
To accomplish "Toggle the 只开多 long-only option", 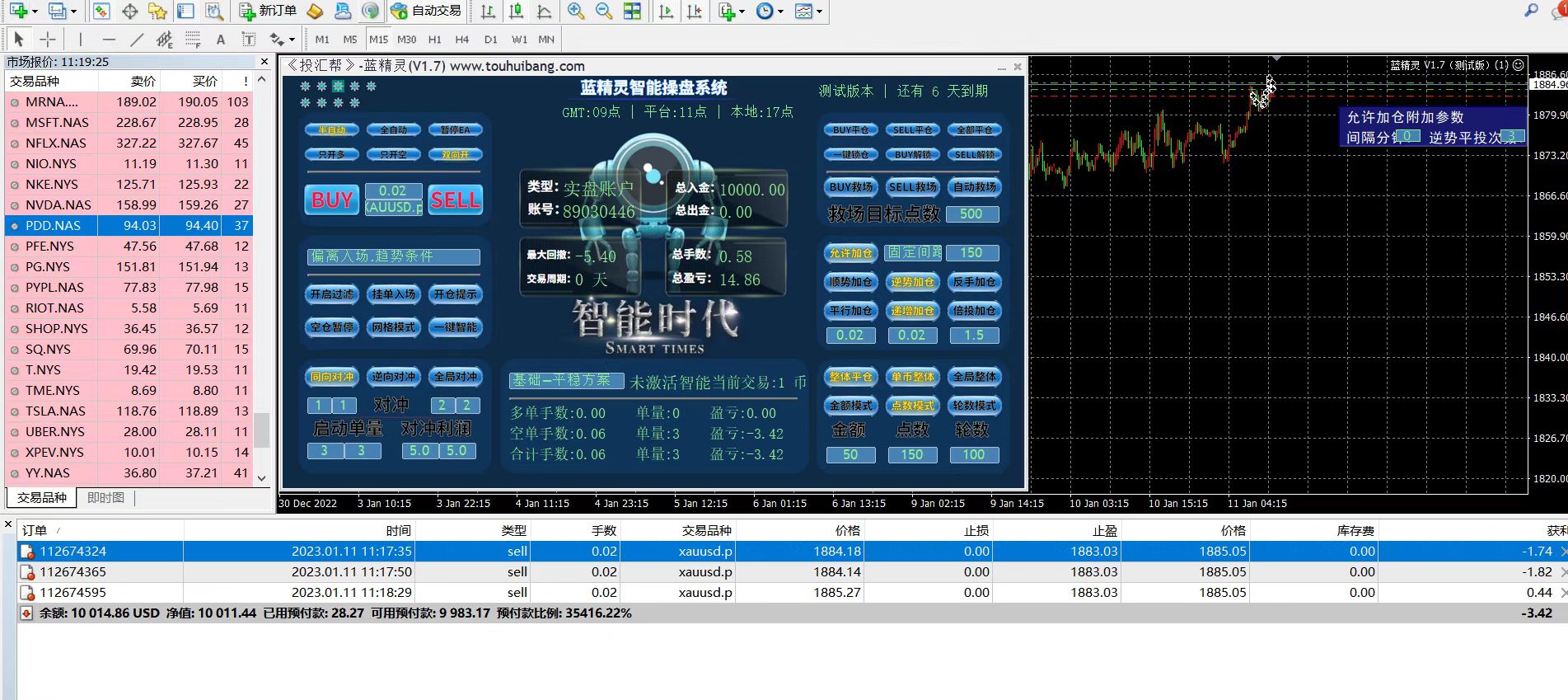I will [x=332, y=154].
